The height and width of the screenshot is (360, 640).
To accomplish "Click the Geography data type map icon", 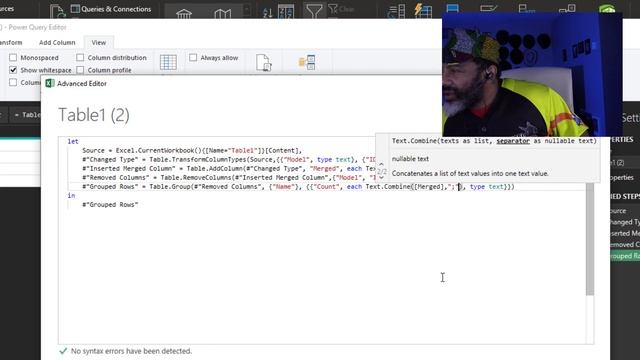I will pyautogui.click(x=222, y=13).
